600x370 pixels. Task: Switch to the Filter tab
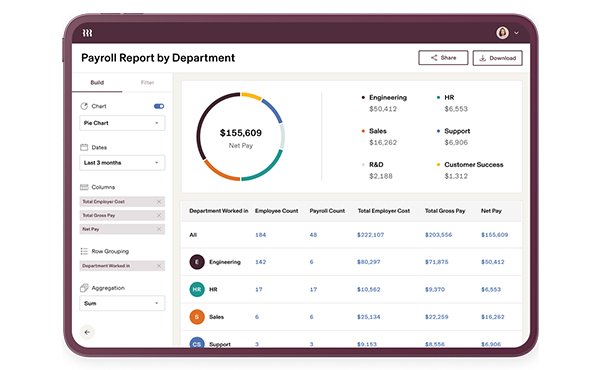pos(147,83)
